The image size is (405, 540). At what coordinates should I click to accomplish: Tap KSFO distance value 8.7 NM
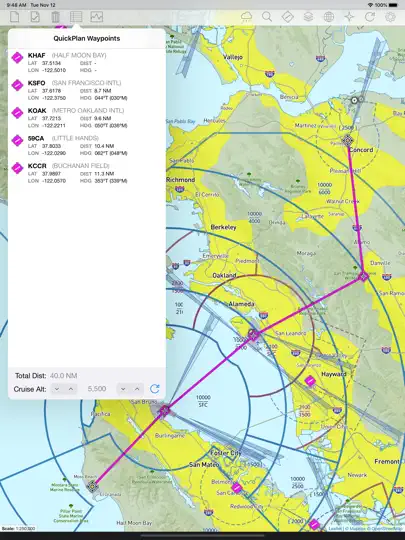tap(102, 91)
